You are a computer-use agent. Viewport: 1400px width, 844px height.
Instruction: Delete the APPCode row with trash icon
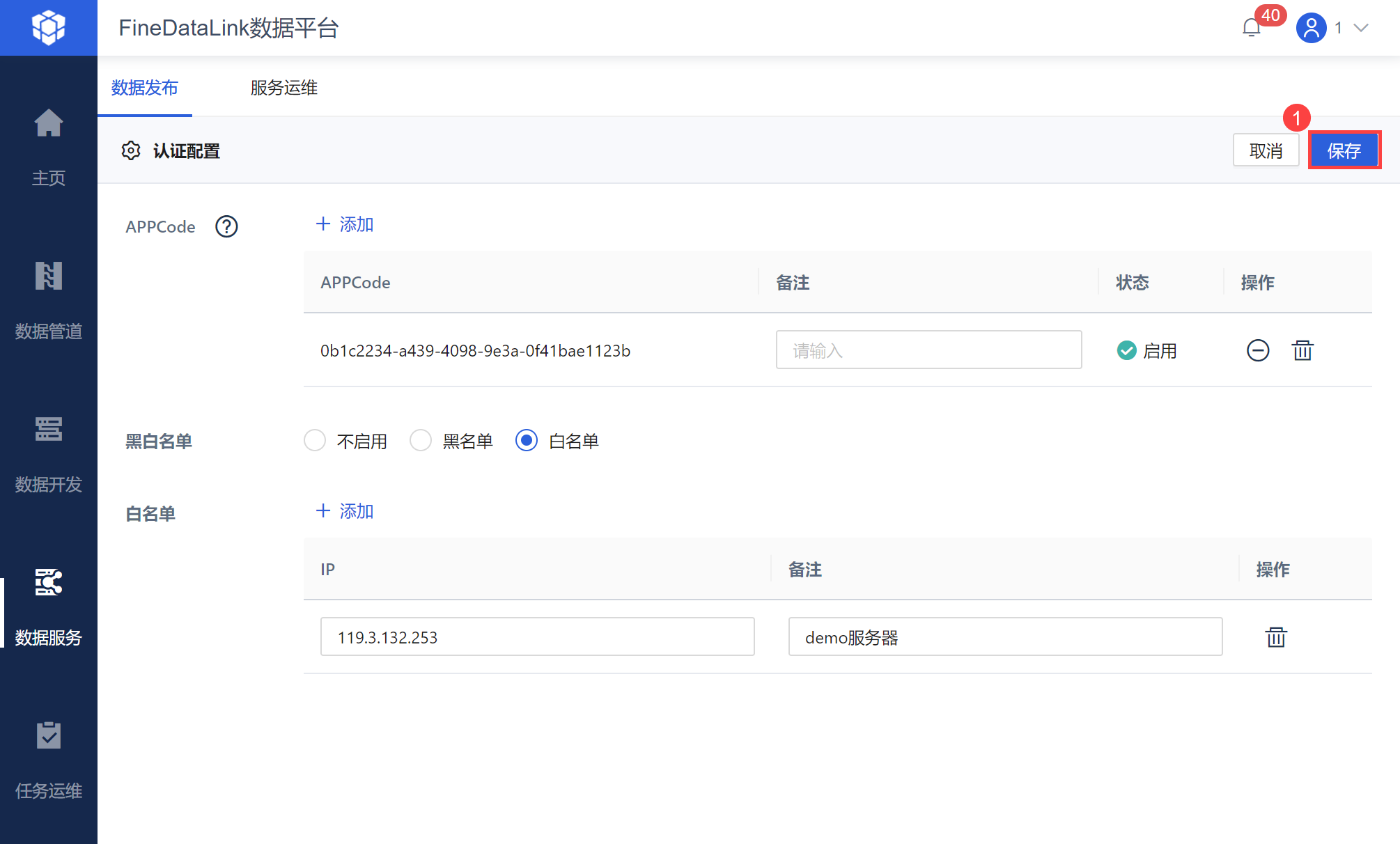pos(1302,350)
